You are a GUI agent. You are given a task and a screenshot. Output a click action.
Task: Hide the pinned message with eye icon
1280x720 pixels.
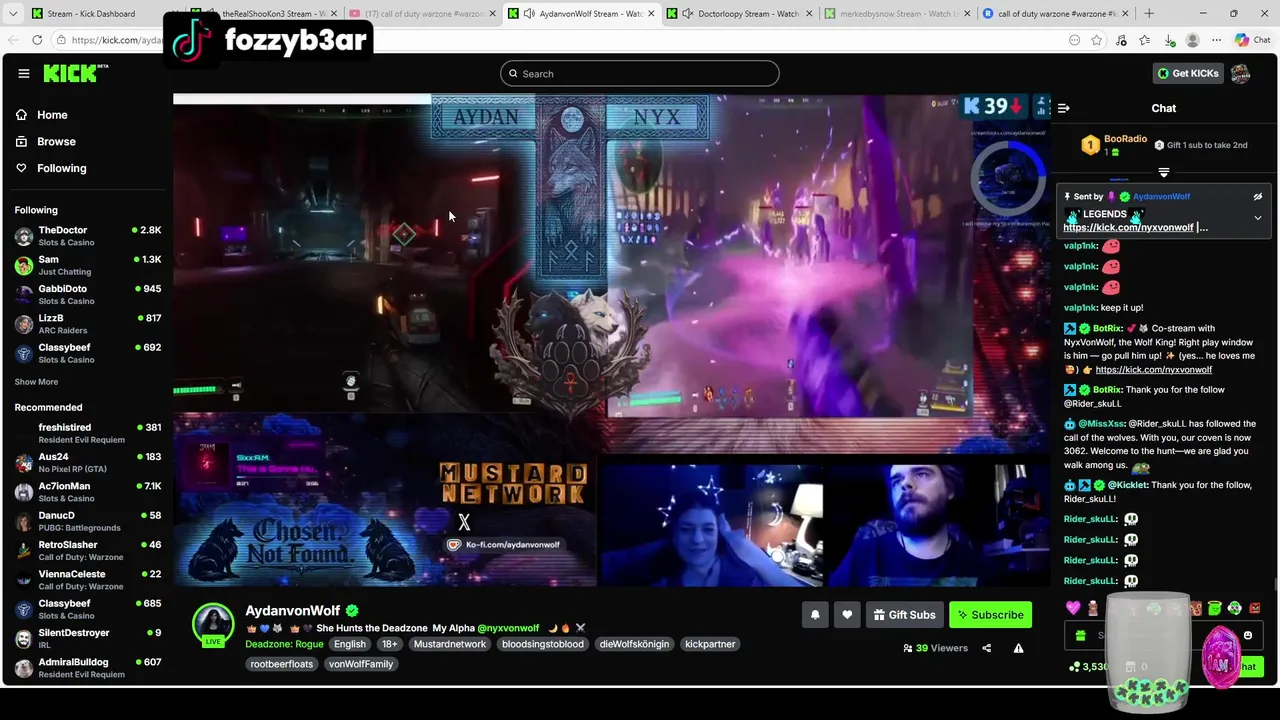click(1258, 197)
